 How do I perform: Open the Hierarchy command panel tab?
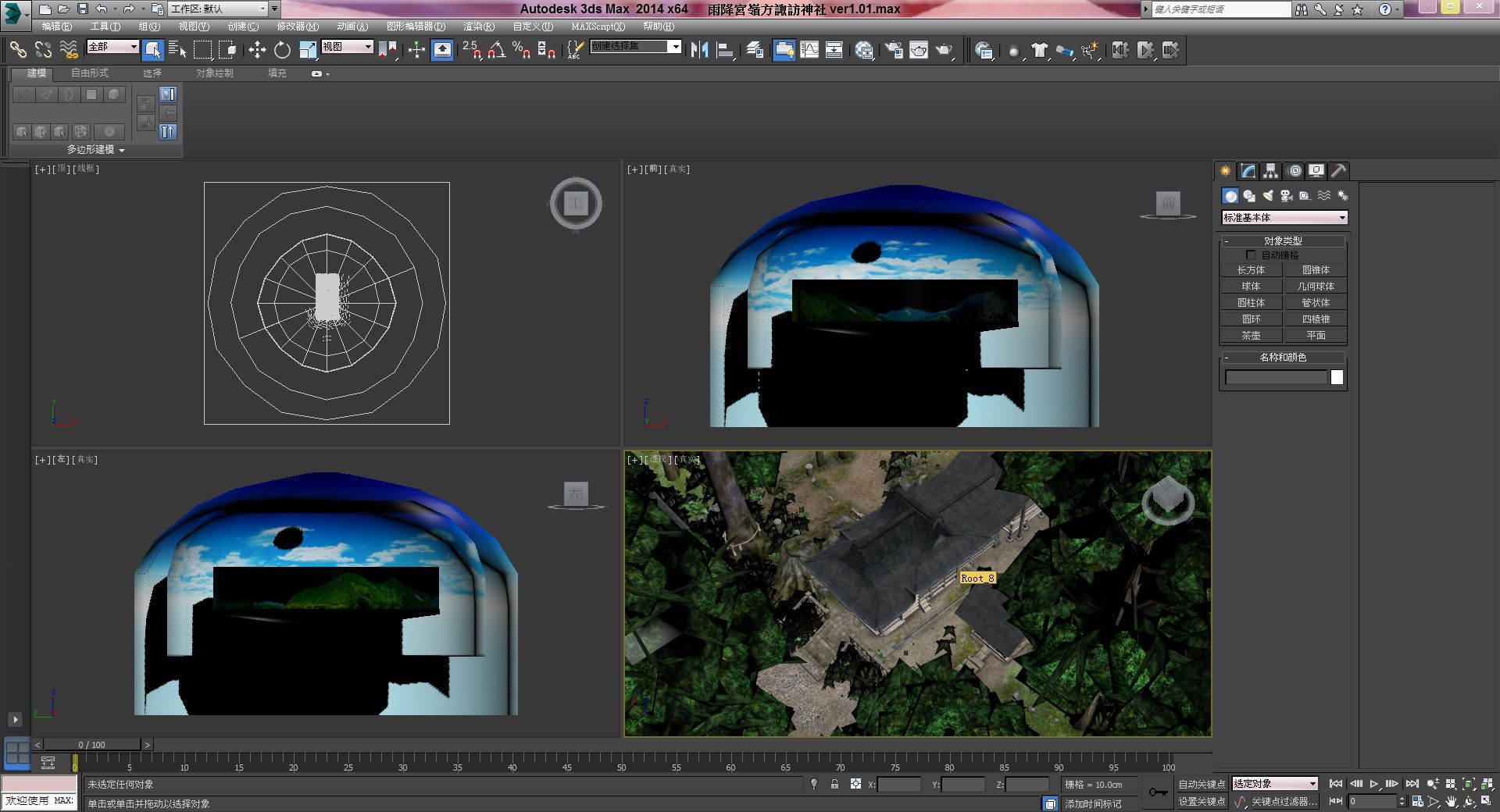1271,171
